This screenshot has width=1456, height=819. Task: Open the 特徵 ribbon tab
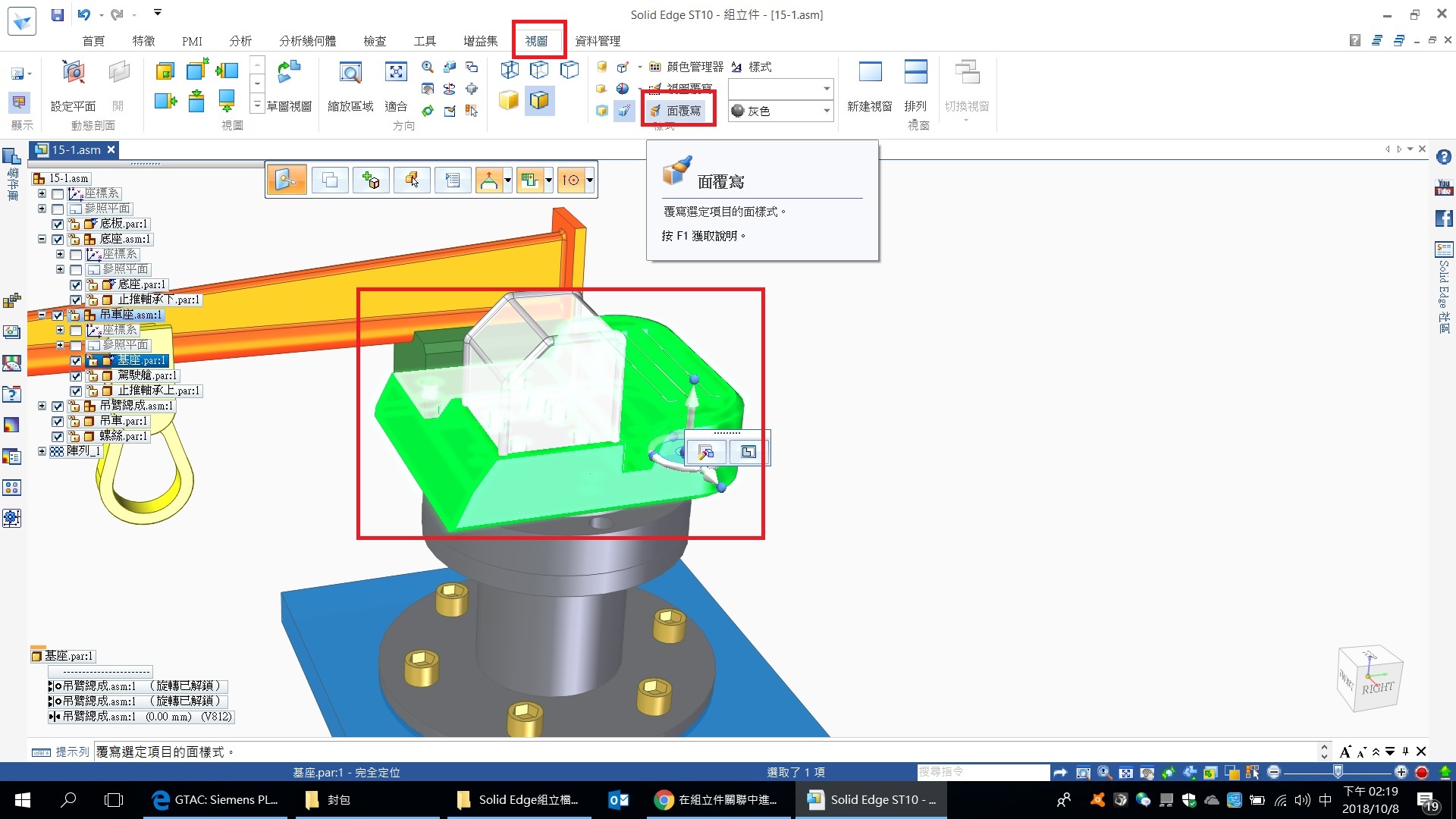click(143, 41)
